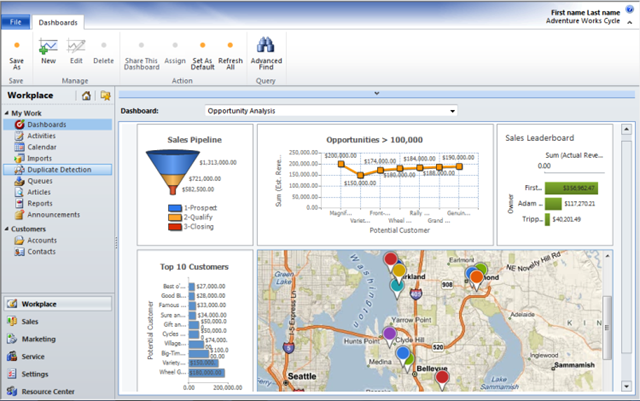Click Share This Dashboard in the ribbon
640x401 pixels.
point(142,55)
